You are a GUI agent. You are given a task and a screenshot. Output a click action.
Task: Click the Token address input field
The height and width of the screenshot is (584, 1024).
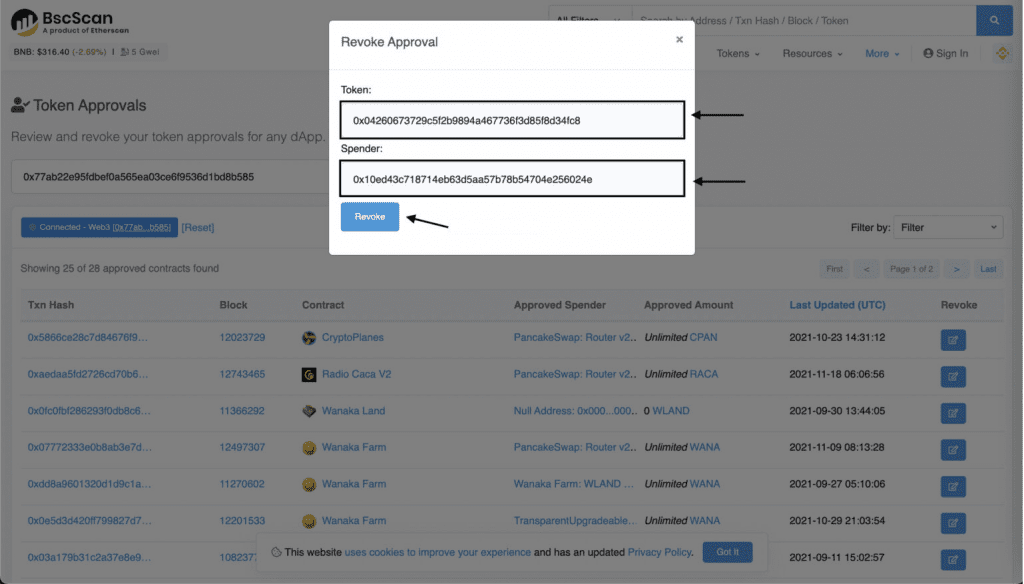pyautogui.click(x=512, y=120)
